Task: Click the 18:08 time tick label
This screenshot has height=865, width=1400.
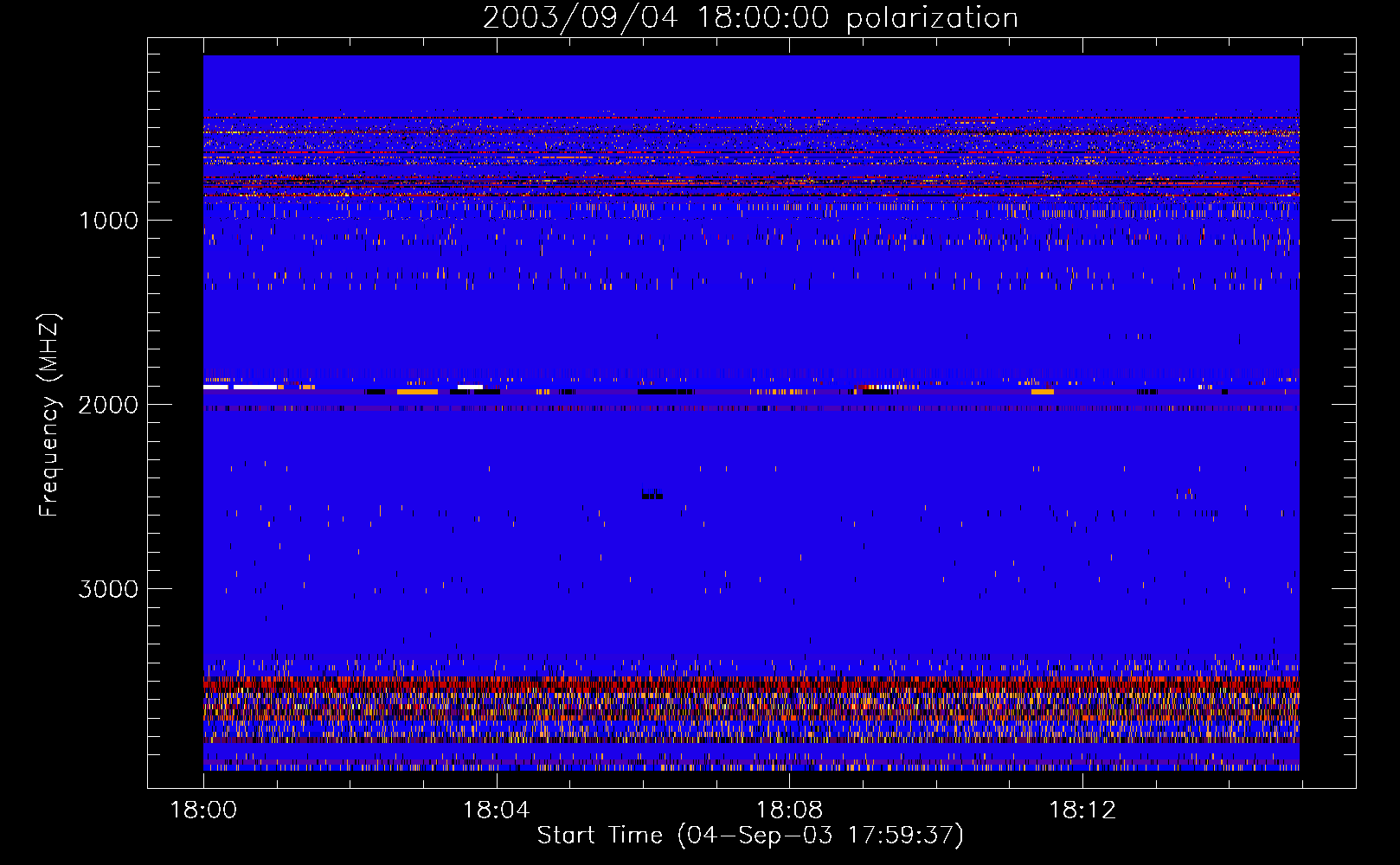Action: tap(789, 810)
